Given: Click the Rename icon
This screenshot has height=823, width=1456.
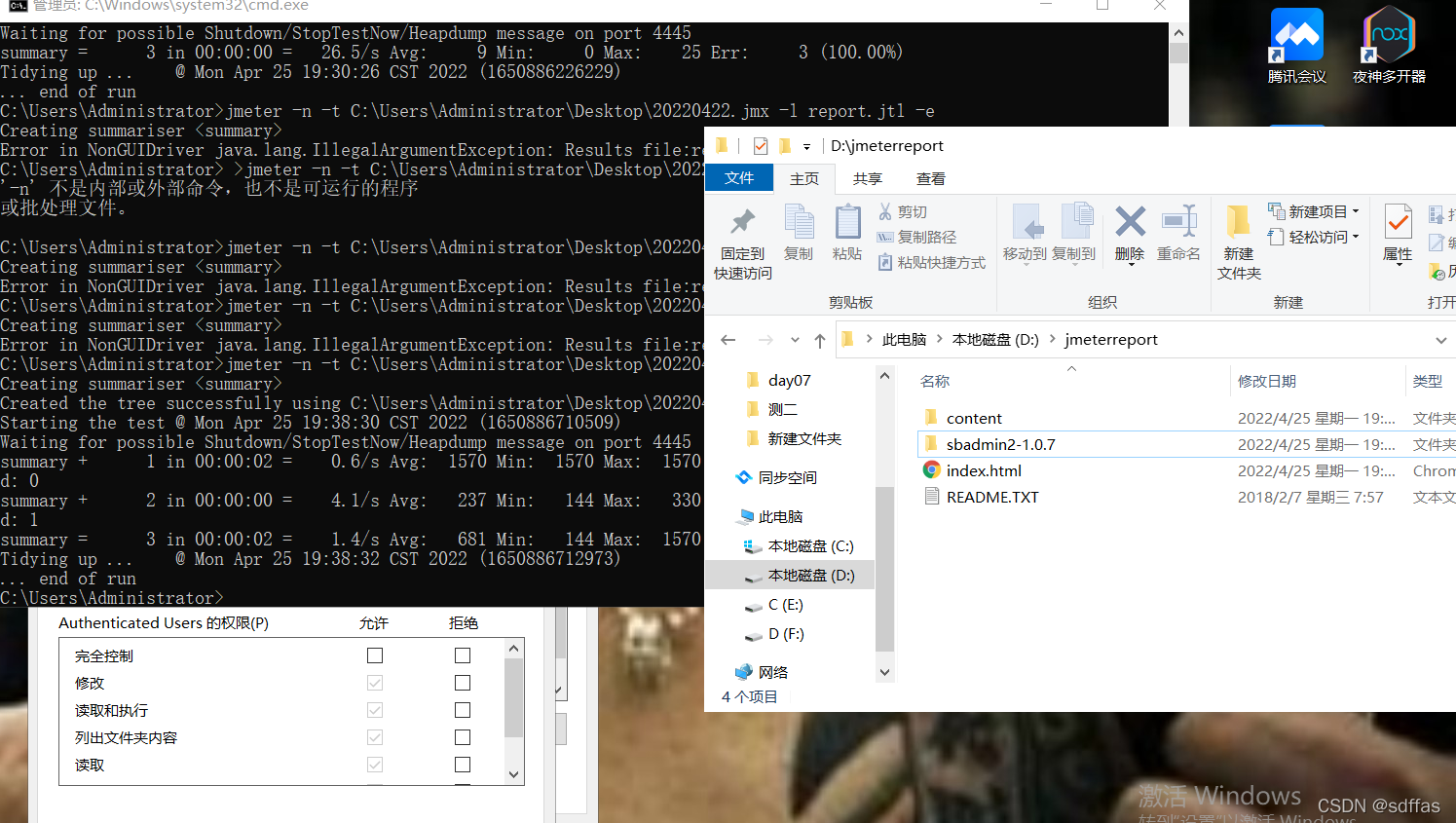Looking at the screenshot, I should tap(1178, 221).
